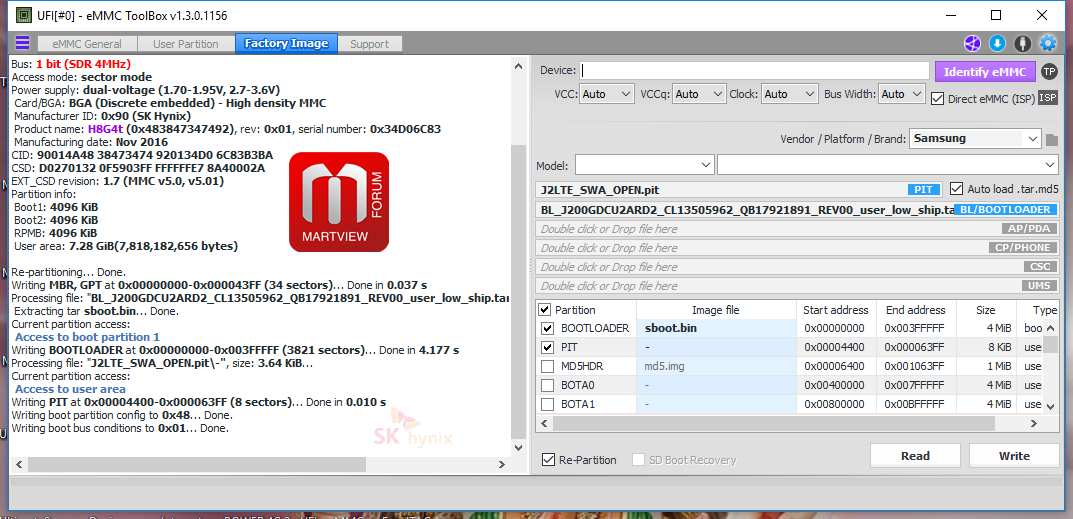Screen dimensions: 1073x519
Task: Click the purple globe network icon
Action: pyautogui.click(x=972, y=43)
